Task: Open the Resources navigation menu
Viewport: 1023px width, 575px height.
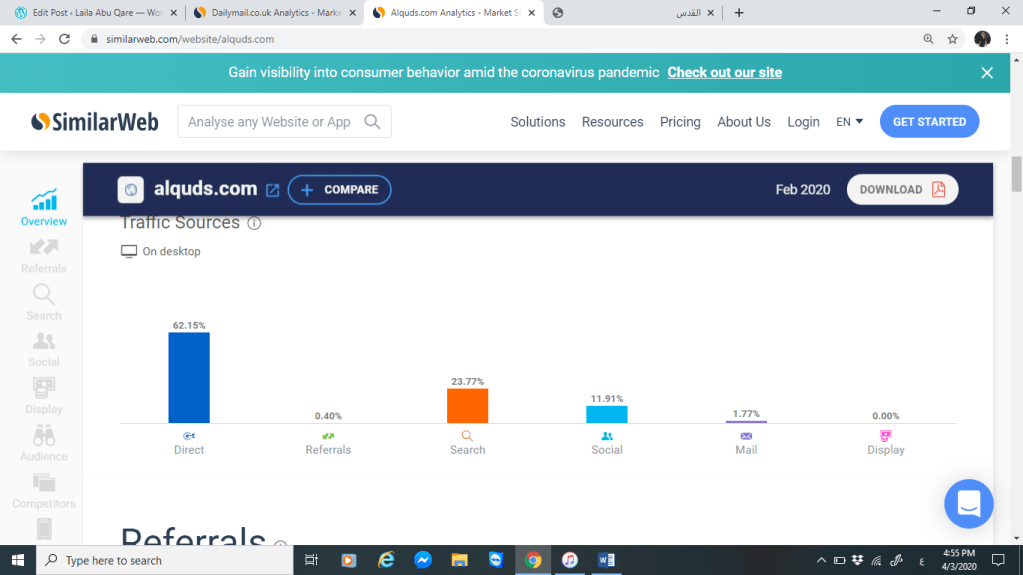Action: 612,122
